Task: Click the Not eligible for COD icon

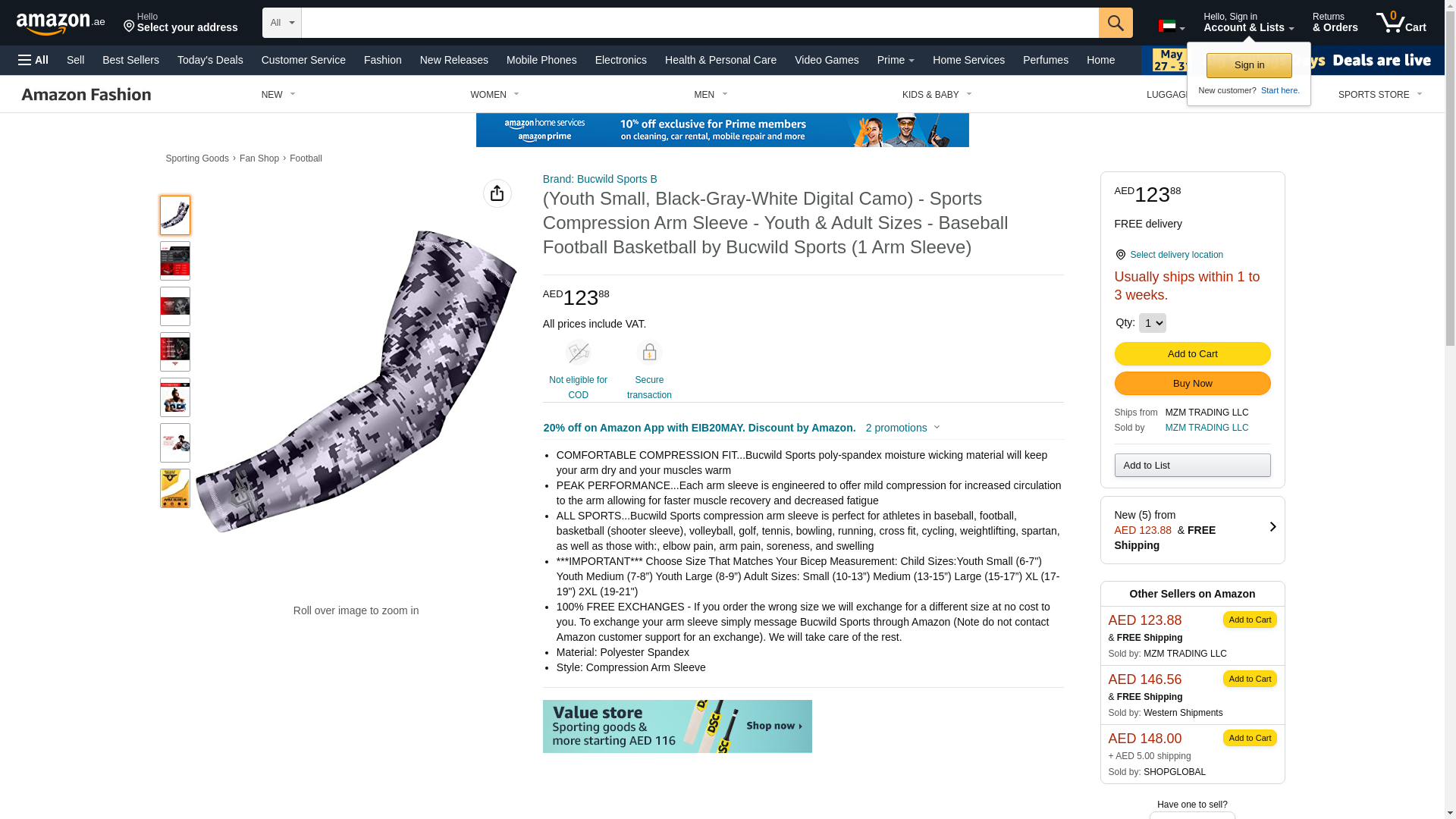Action: (x=578, y=353)
